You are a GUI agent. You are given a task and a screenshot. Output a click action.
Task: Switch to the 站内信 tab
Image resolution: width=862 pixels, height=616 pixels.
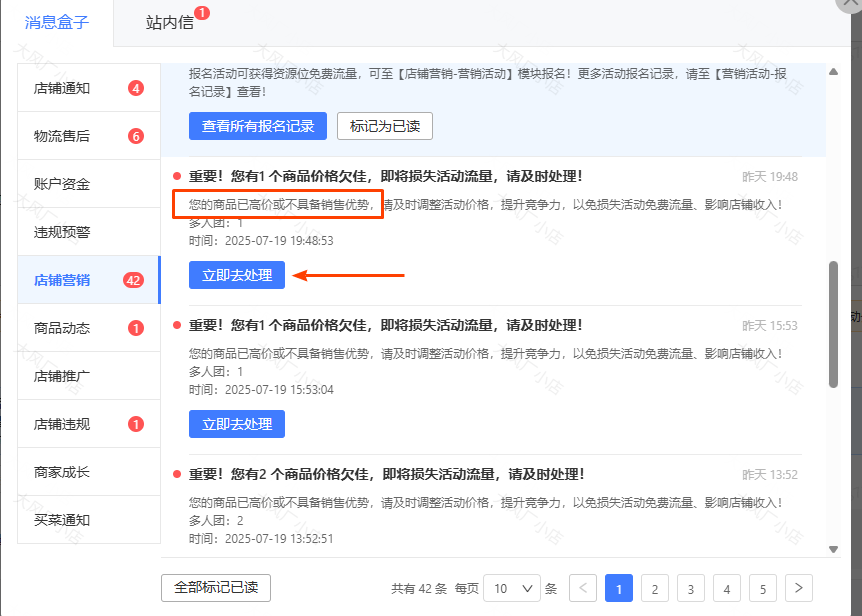(170, 22)
